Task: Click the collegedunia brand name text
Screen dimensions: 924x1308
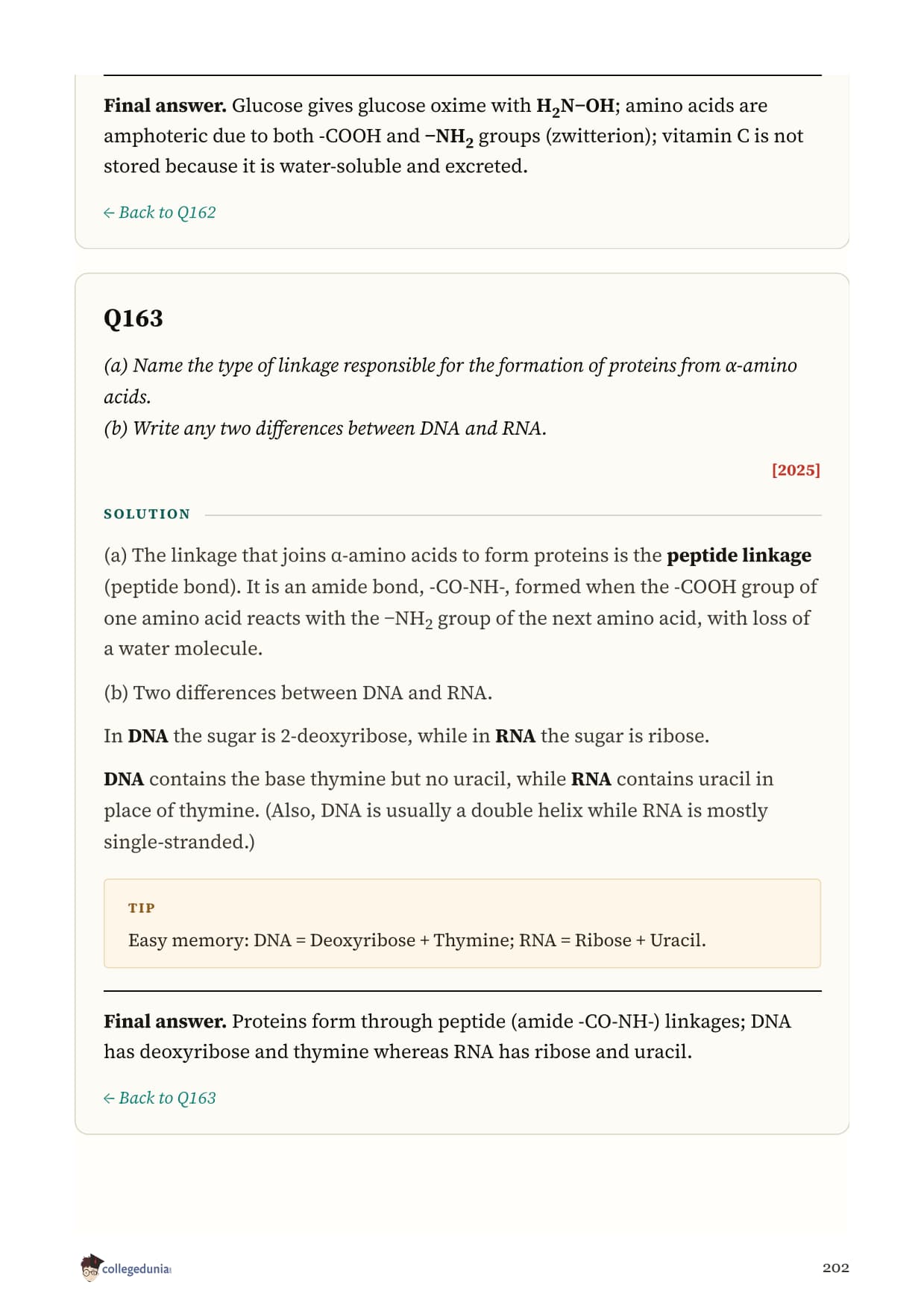Action: click(x=136, y=1269)
